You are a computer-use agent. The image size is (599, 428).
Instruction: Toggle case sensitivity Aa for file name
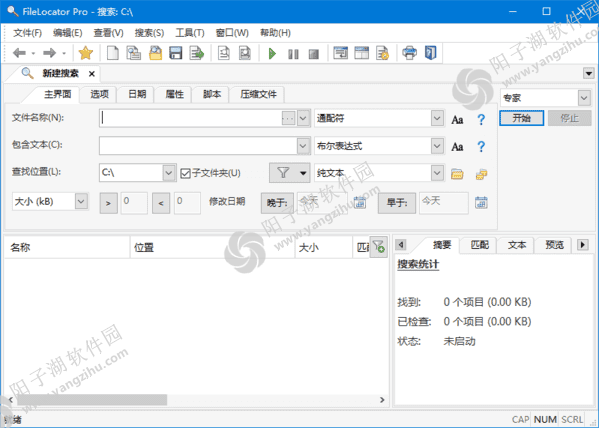(457, 120)
